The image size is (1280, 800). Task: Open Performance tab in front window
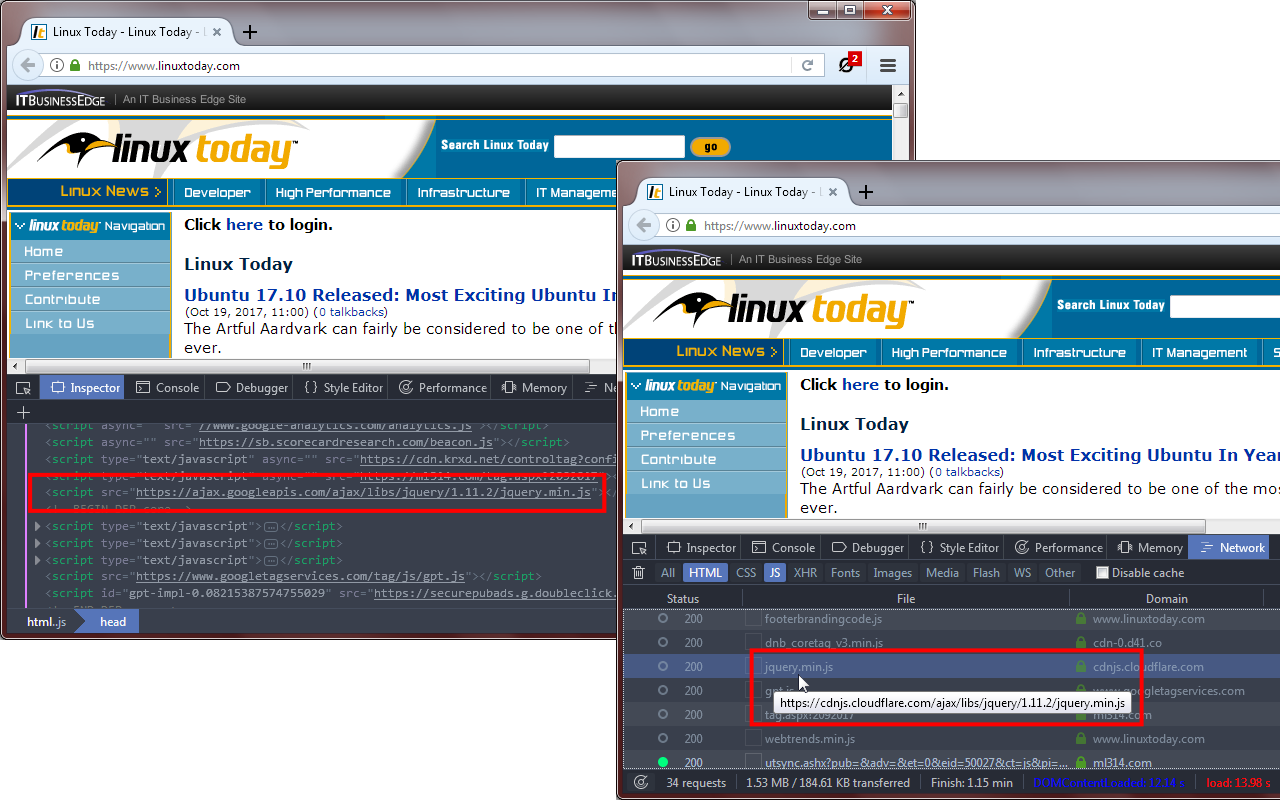1058,548
